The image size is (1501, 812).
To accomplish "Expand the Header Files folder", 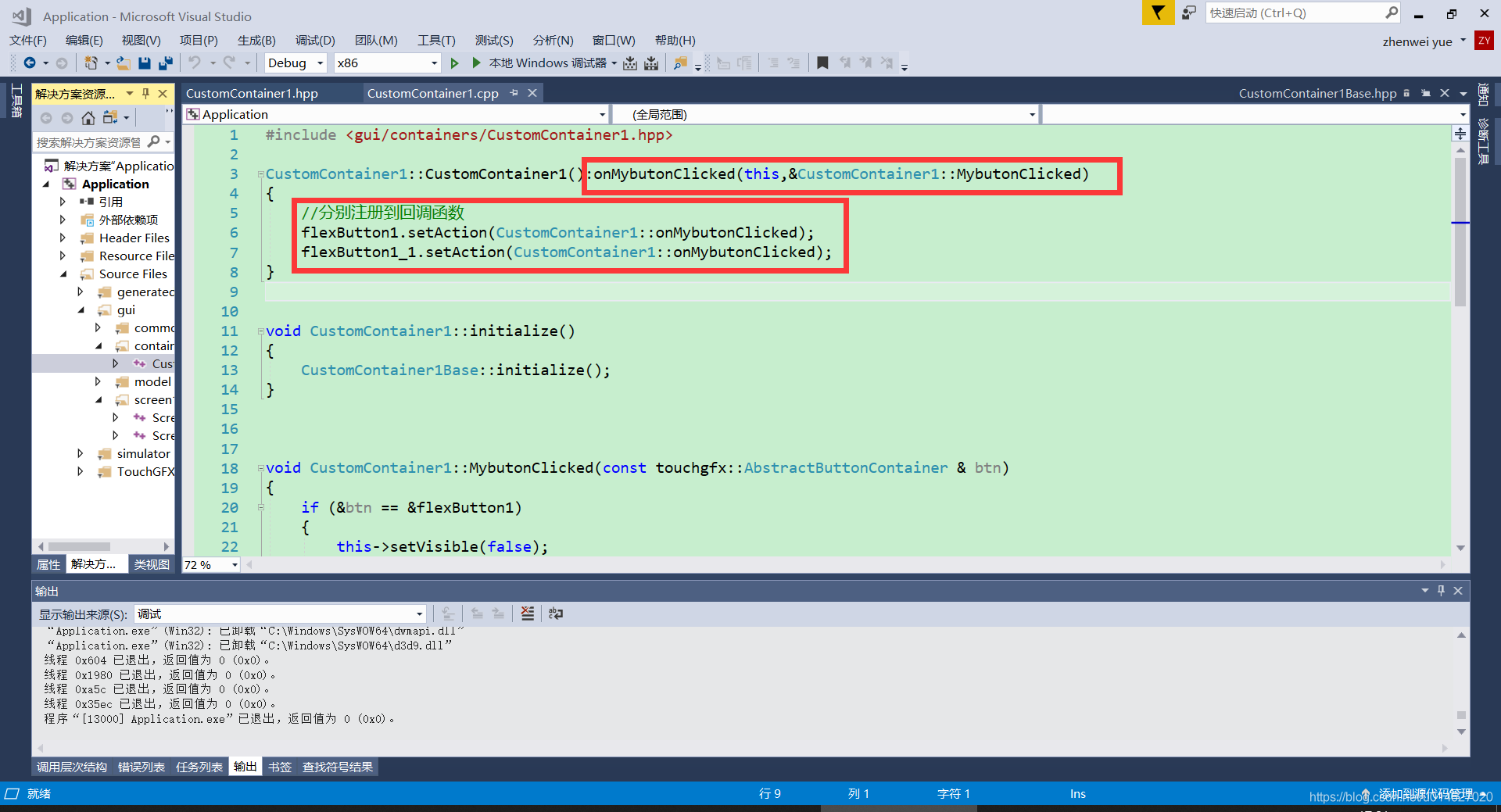I will click(x=63, y=238).
